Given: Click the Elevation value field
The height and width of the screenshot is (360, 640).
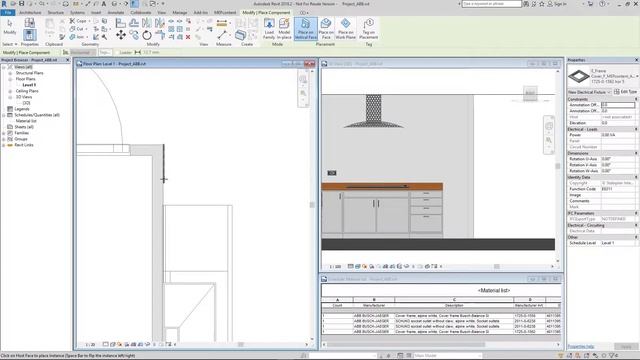Looking at the screenshot, I should click(618, 123).
